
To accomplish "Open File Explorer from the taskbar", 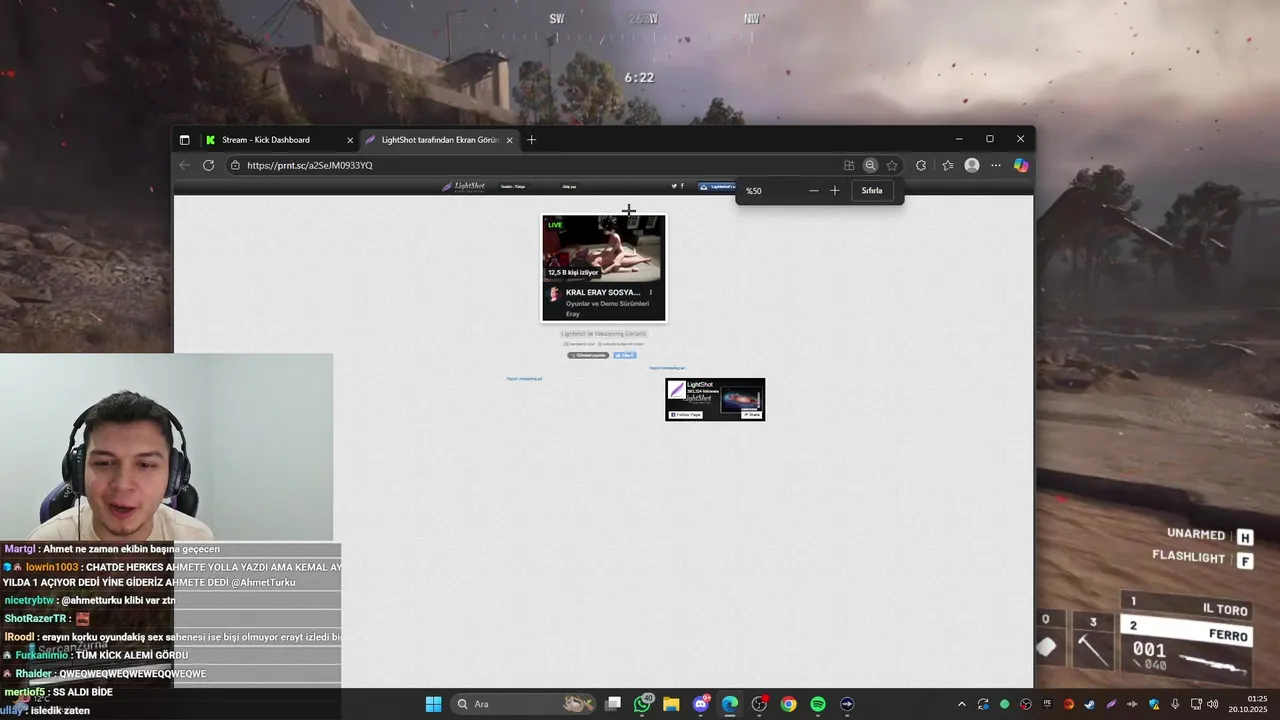I will (671, 704).
